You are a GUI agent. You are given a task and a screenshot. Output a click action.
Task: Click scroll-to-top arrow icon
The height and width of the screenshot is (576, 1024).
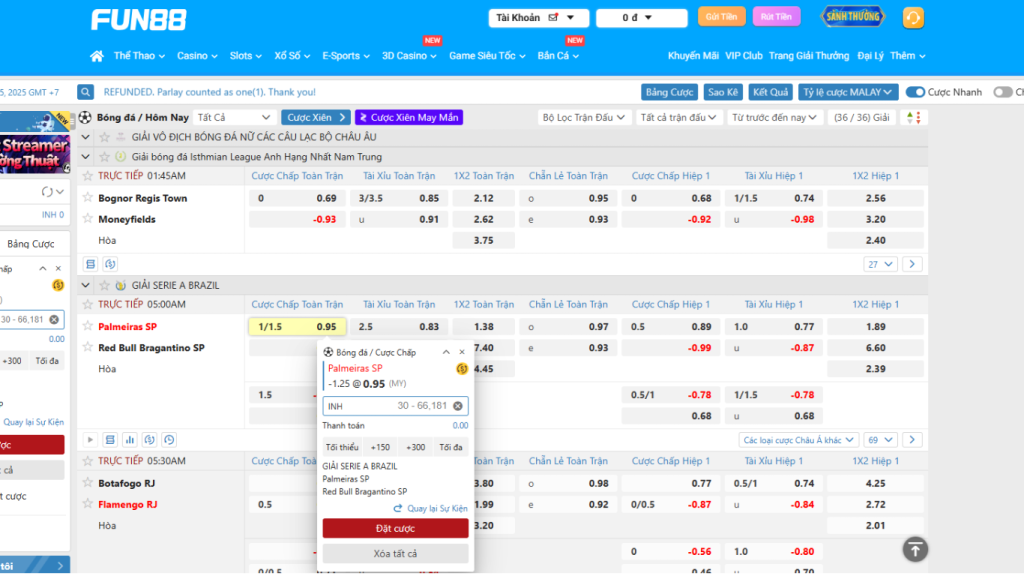tap(915, 549)
